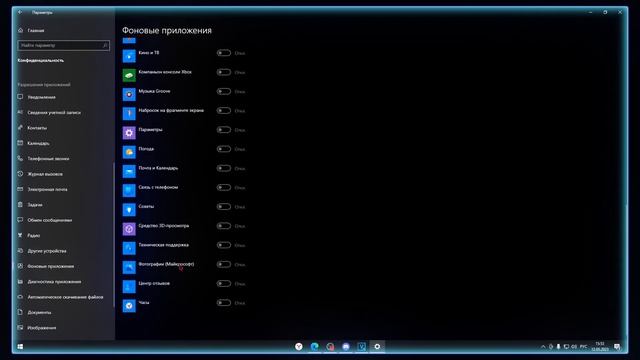Toggle Техническая поддержка background switch

pos(224,245)
